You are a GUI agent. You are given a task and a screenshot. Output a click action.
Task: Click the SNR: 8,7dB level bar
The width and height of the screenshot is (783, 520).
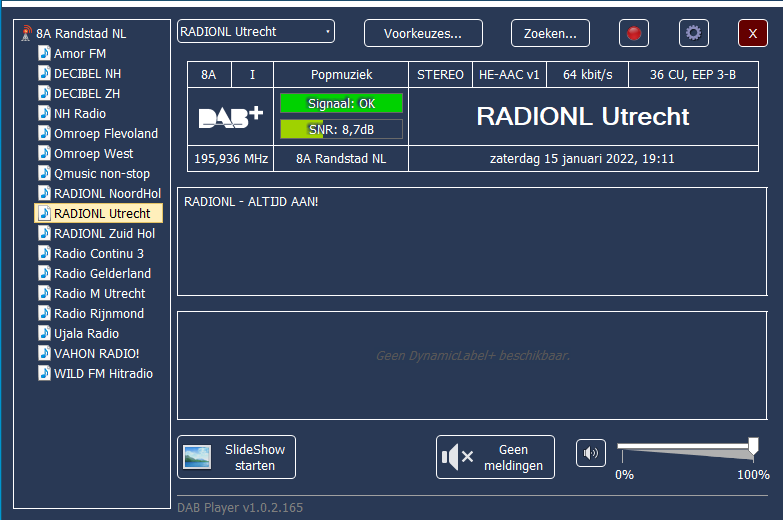click(342, 129)
